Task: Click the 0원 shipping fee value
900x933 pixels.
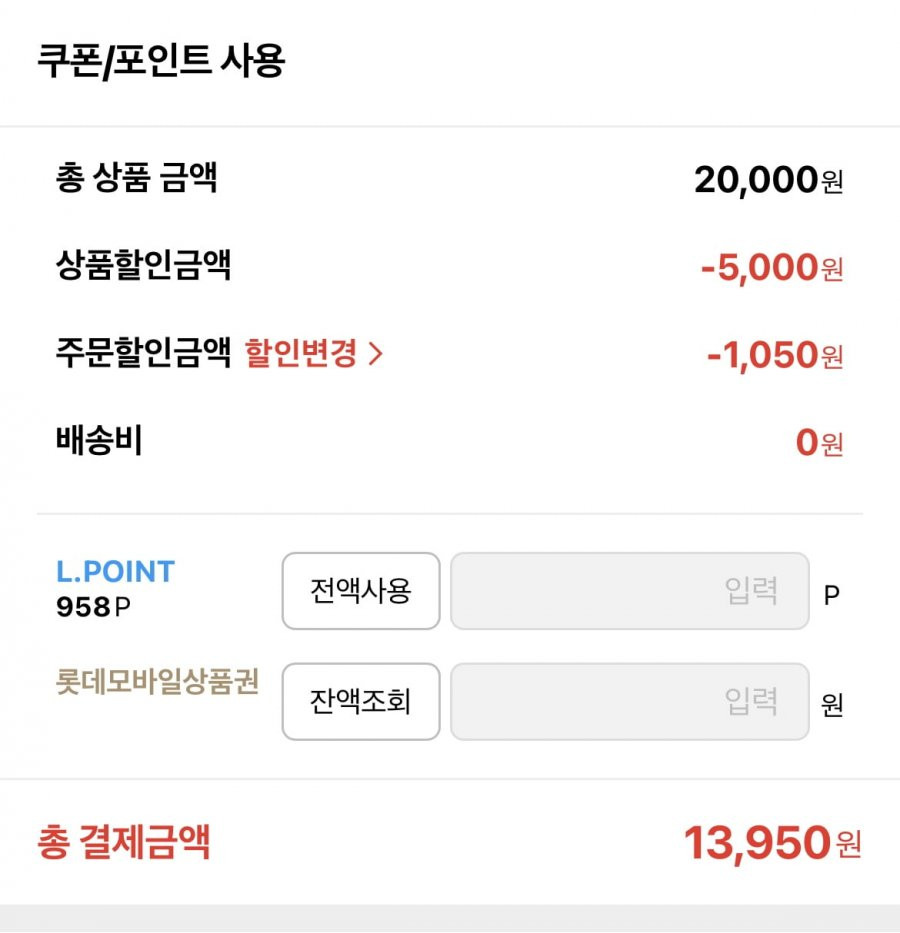Action: point(820,443)
